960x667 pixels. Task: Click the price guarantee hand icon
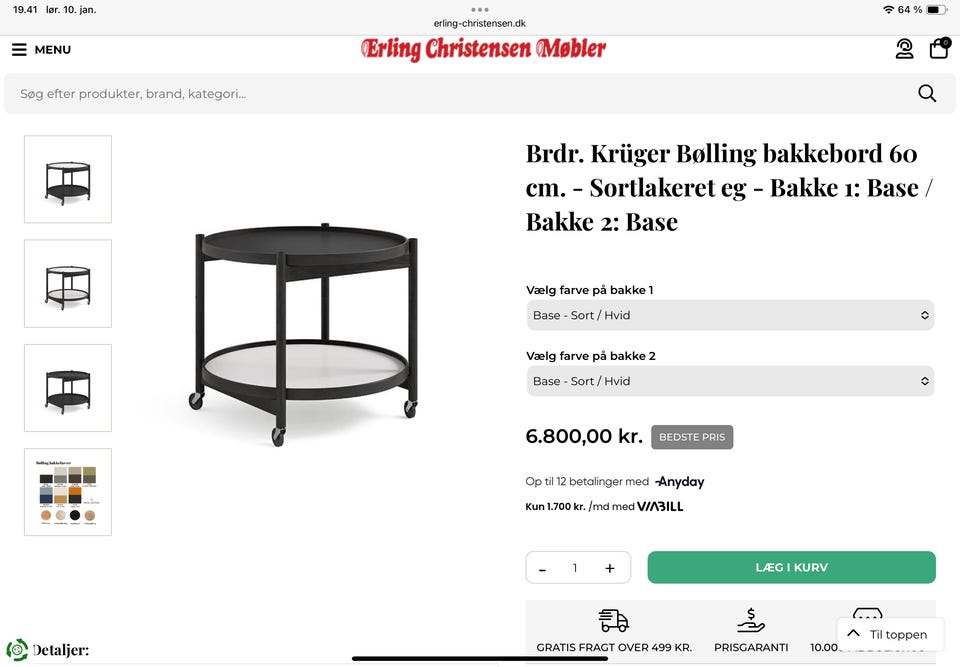(x=751, y=620)
